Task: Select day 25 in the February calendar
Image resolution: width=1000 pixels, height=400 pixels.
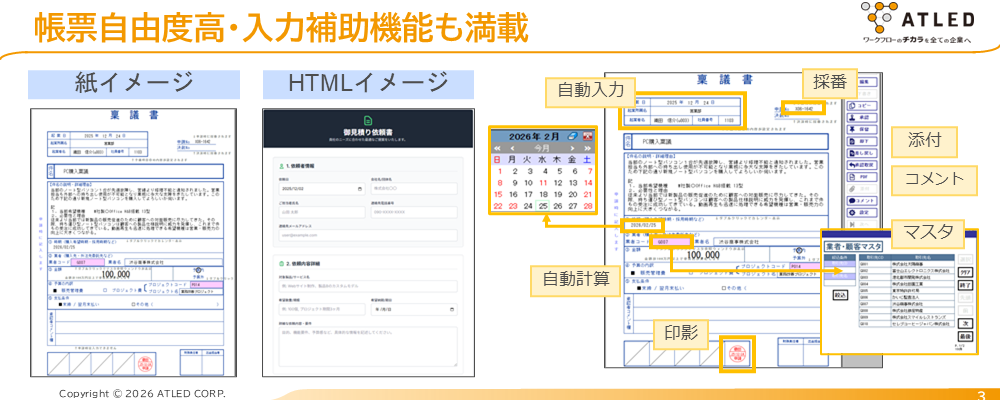Action: coord(543,206)
